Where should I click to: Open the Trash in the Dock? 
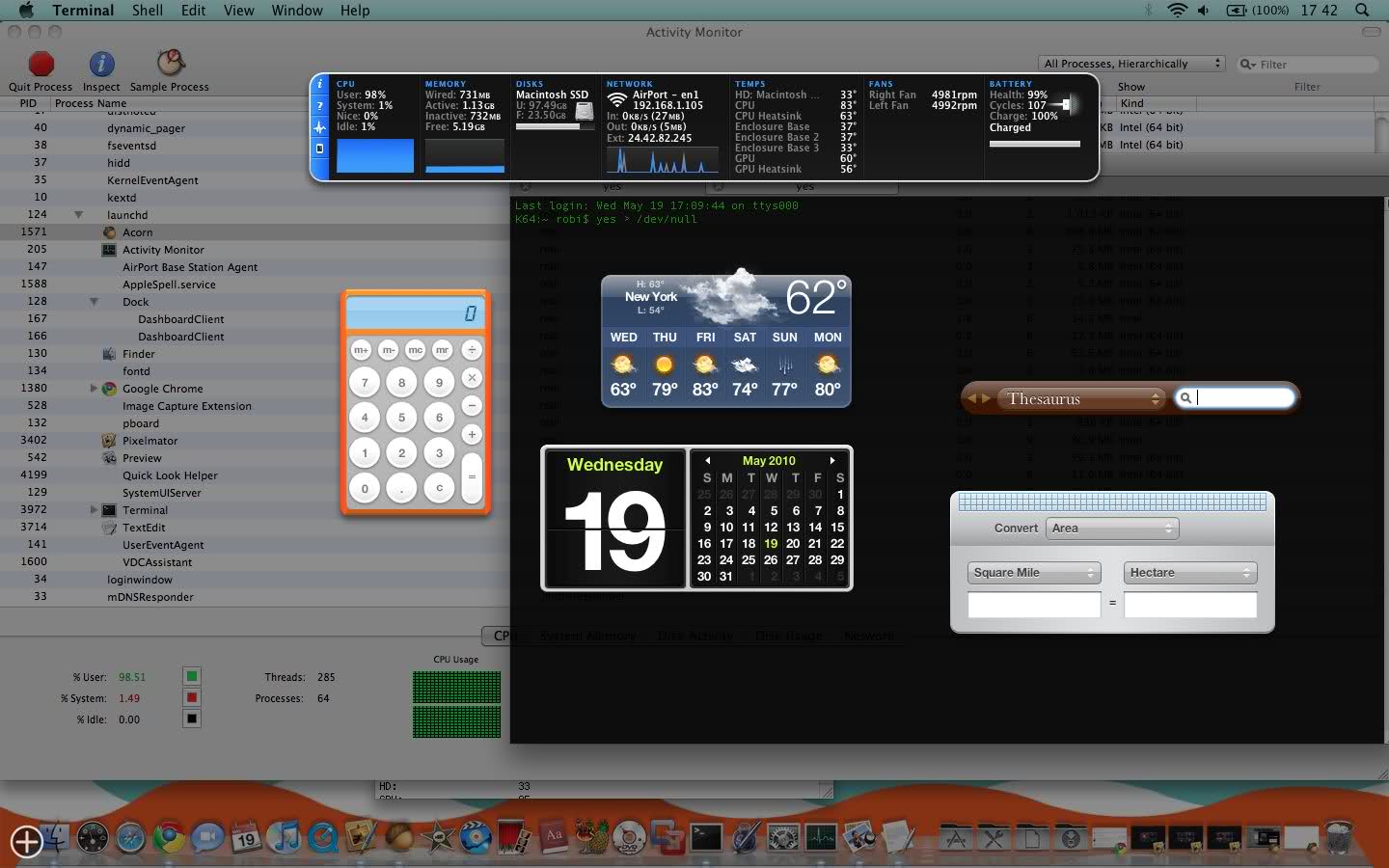click(x=1338, y=837)
